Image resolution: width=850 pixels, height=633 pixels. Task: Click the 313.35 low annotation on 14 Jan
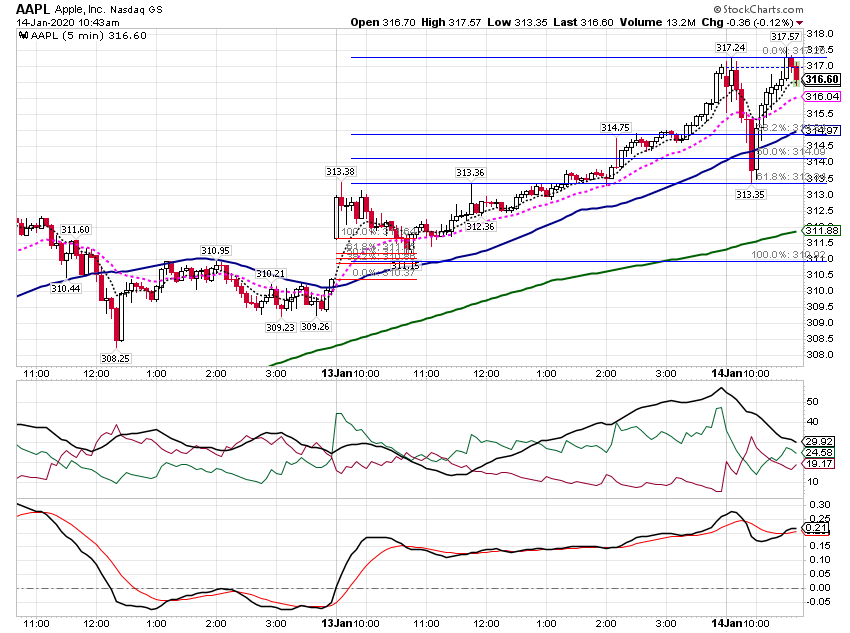click(750, 195)
